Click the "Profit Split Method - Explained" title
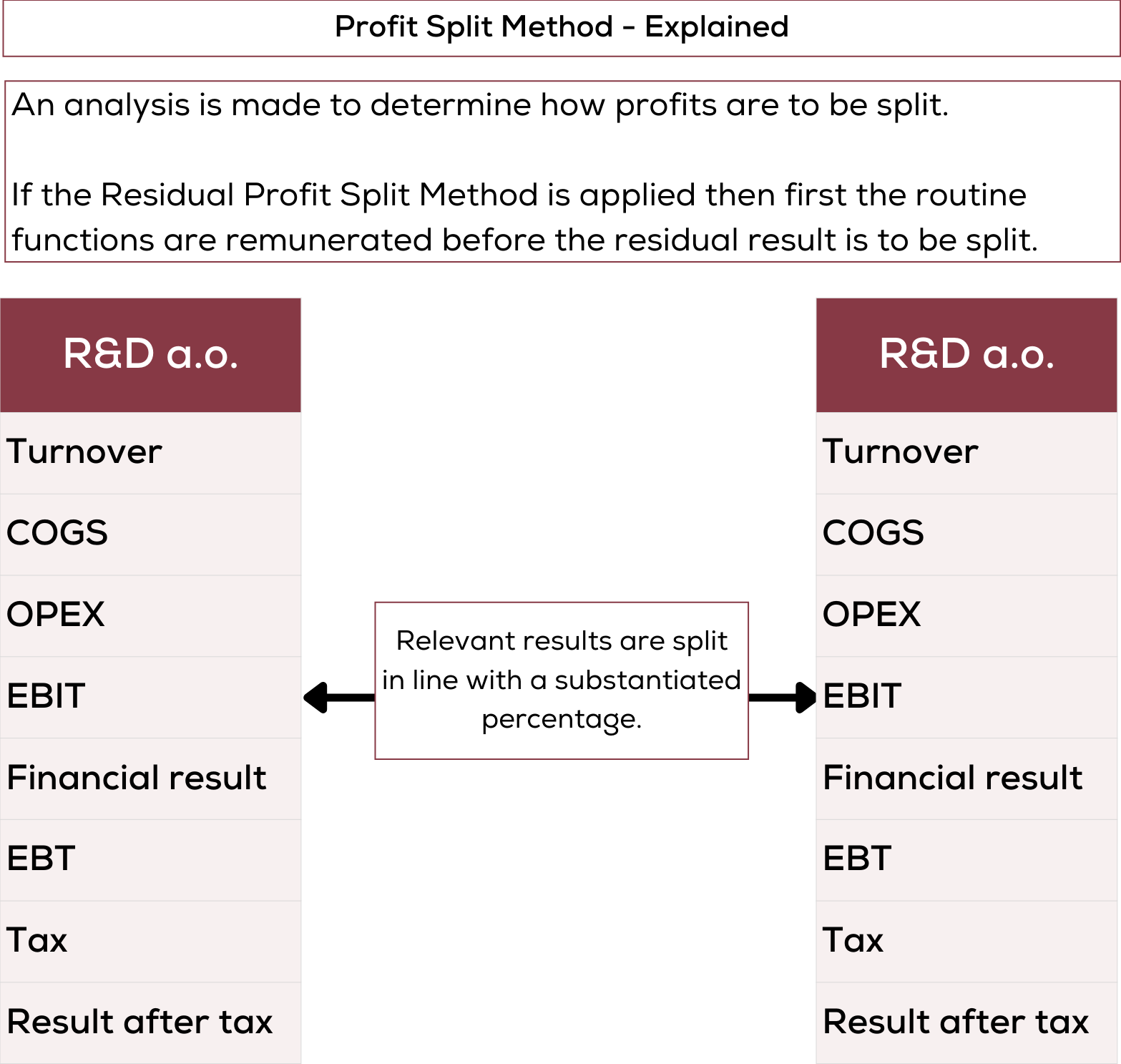The image size is (1121, 1064). 562,27
